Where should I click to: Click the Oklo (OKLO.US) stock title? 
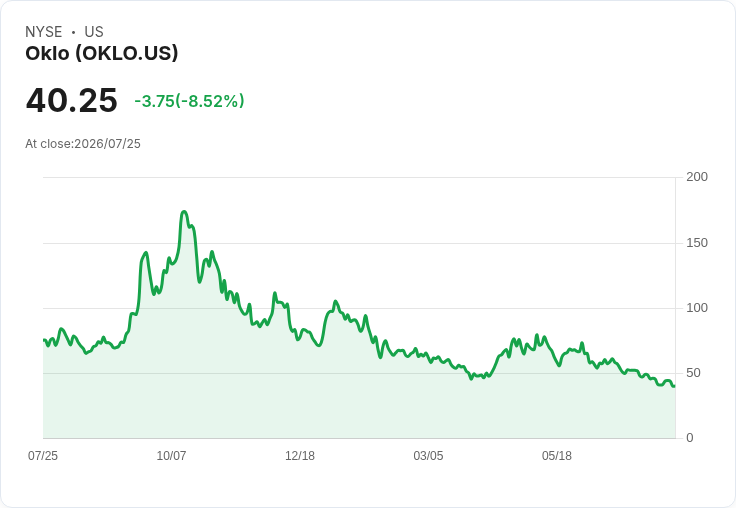102,54
